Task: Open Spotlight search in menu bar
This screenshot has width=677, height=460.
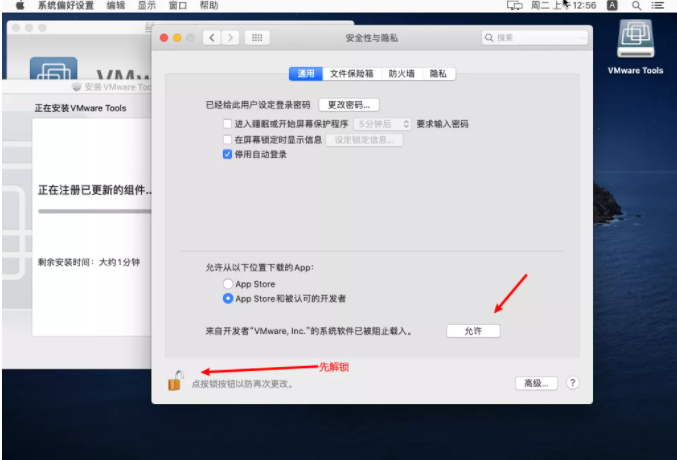Action: click(636, 6)
